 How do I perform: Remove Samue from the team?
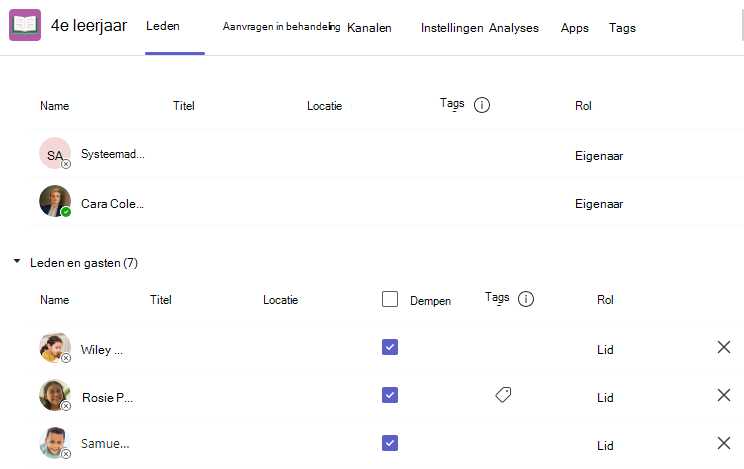tap(724, 443)
